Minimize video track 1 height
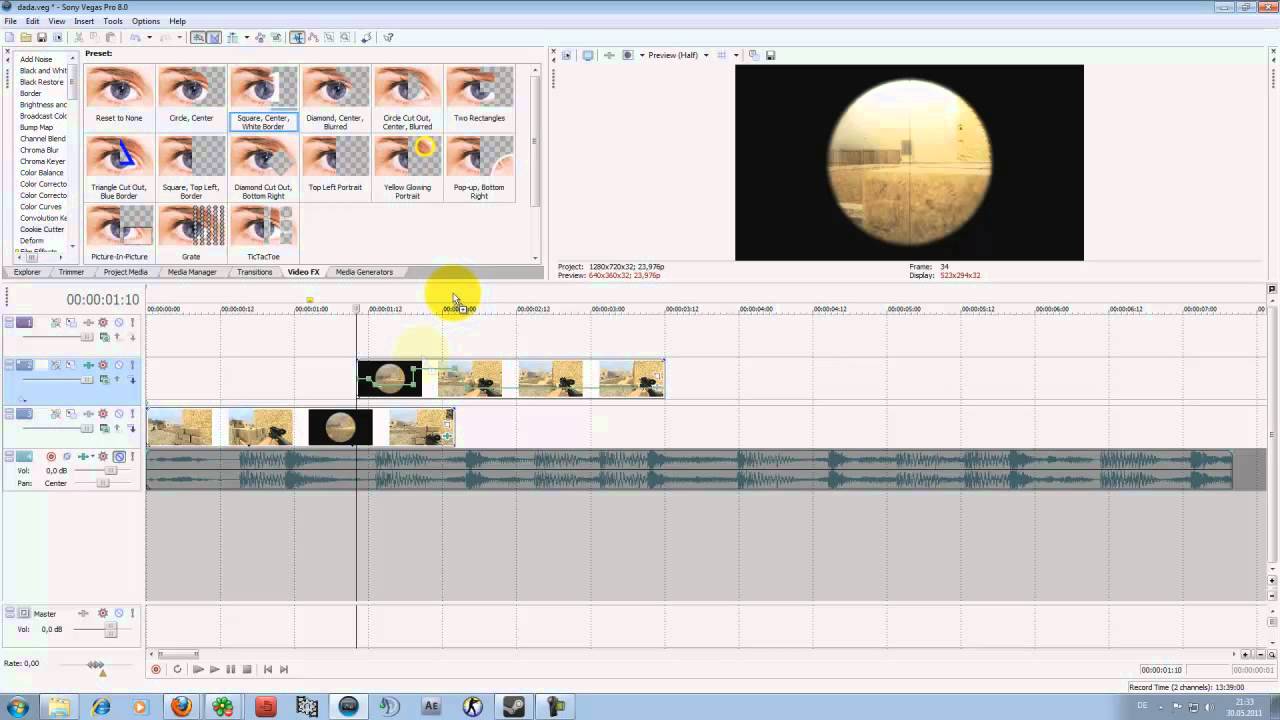The image size is (1280, 720). point(9,319)
